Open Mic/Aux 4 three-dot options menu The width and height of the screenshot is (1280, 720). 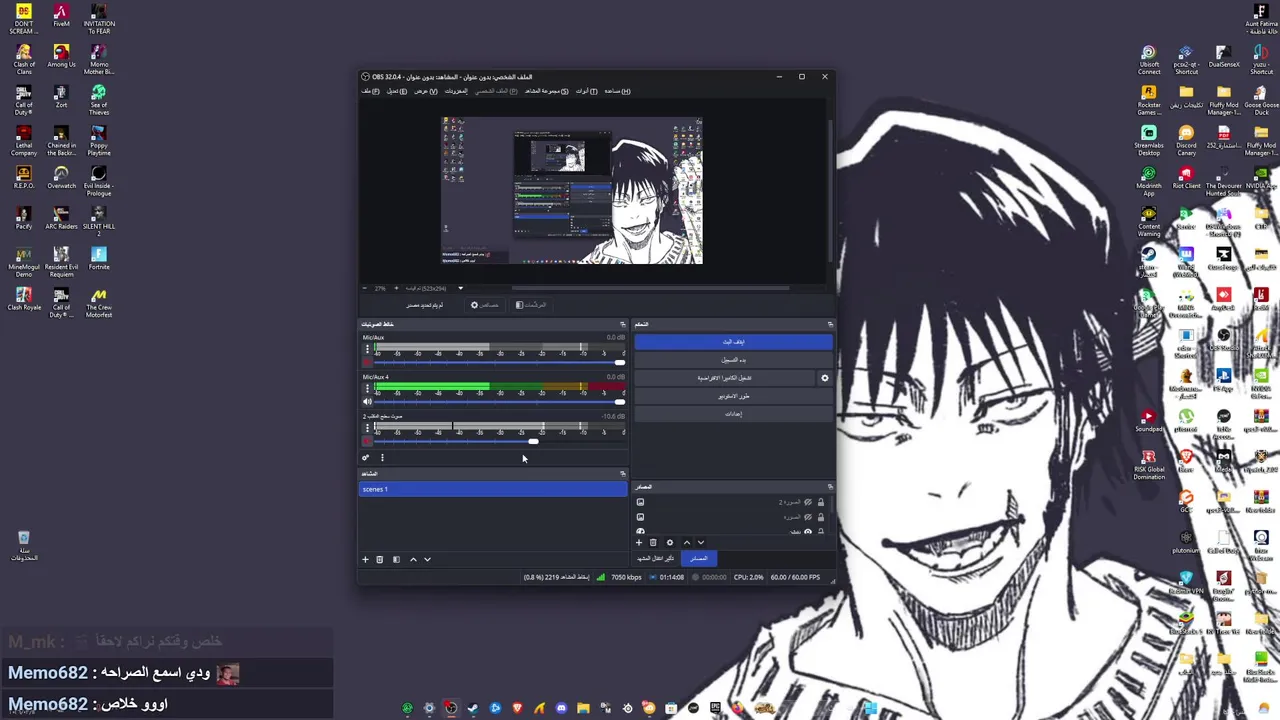(x=367, y=388)
